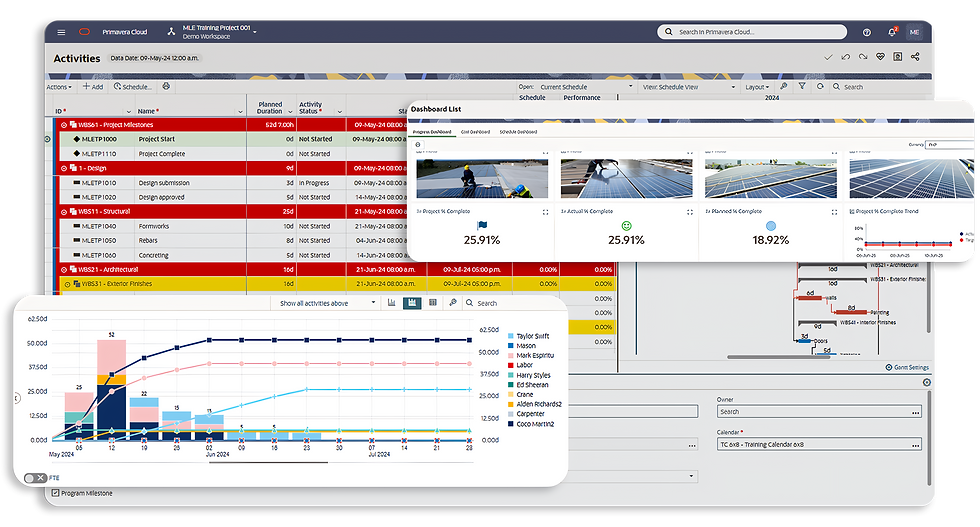Click the Coco Martin2 legend navy swatch
980x527 pixels.
[x=511, y=424]
